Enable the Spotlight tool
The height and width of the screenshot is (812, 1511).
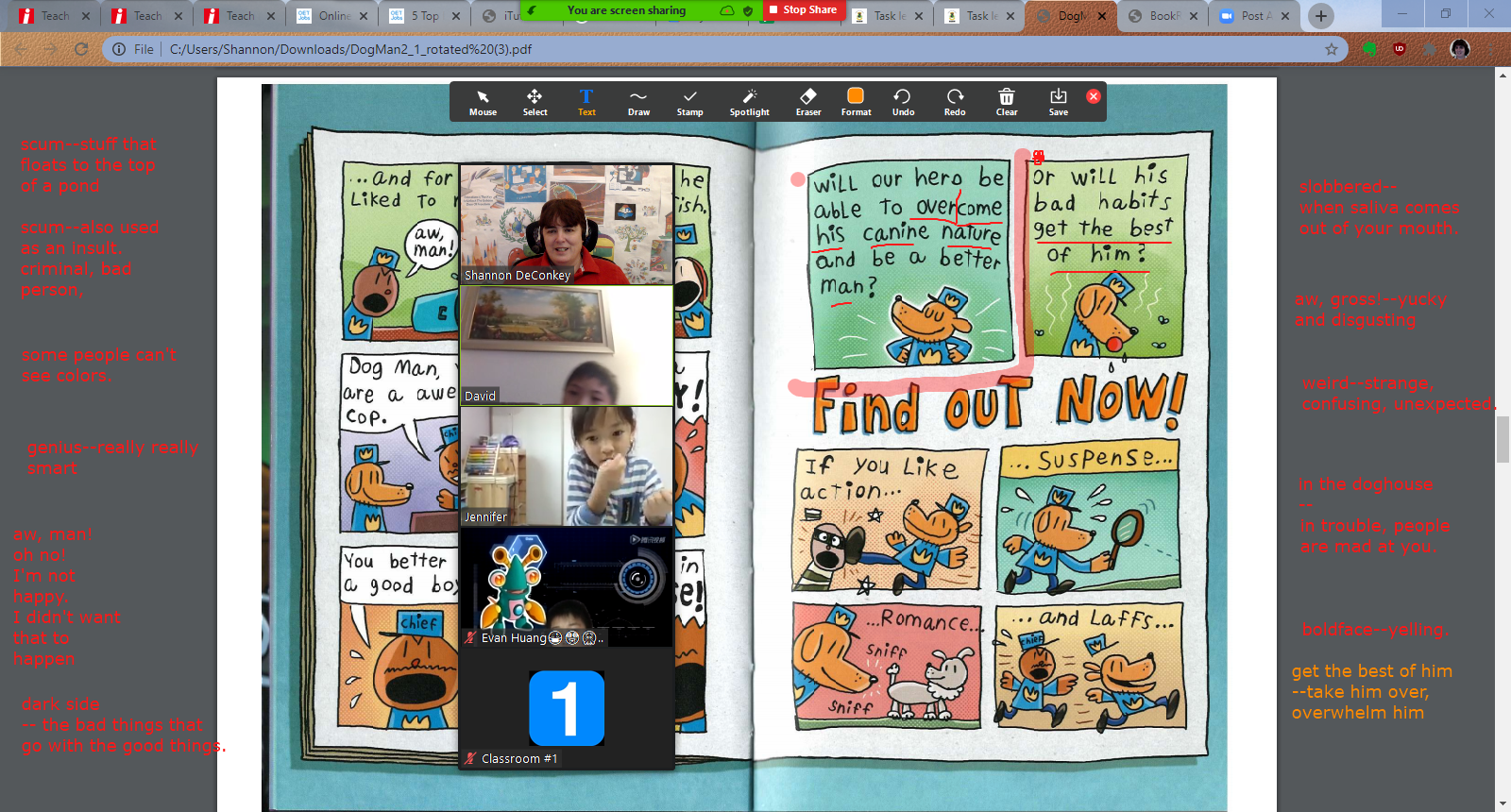click(x=749, y=102)
